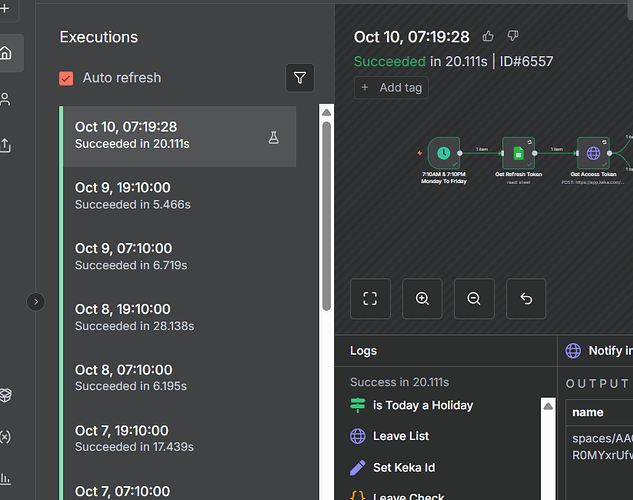633x500 pixels.
Task: Open the 'is Today a Holiday' log entry
Action: (x=422, y=405)
